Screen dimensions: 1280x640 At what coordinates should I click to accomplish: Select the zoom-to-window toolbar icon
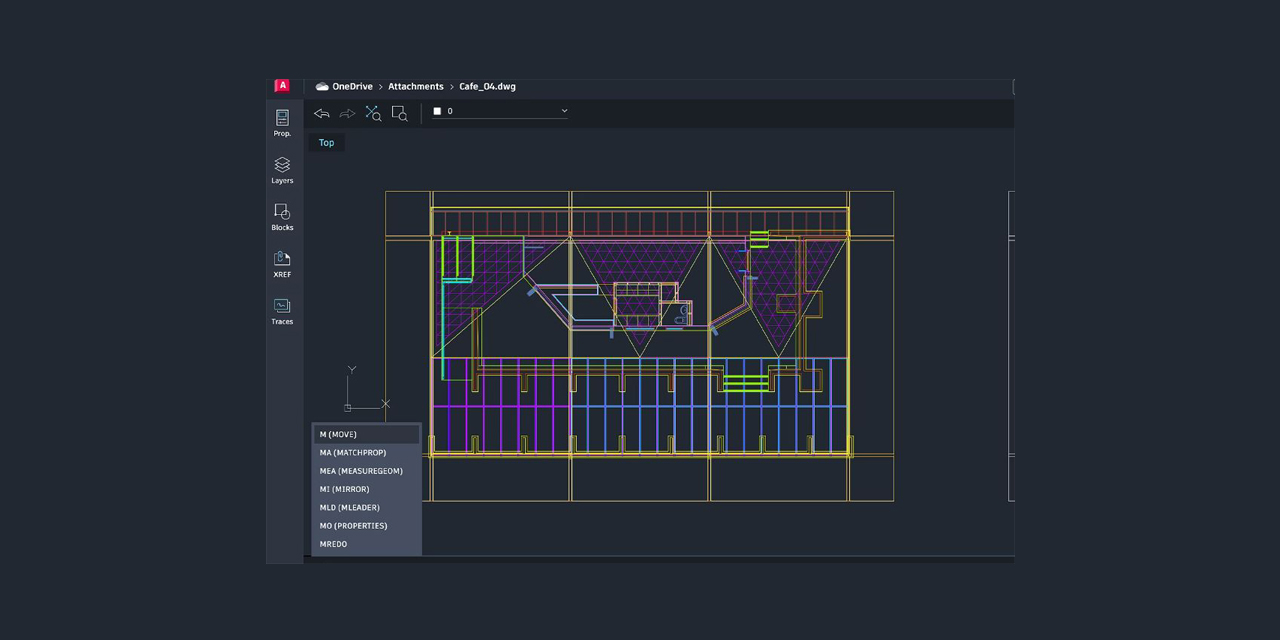click(399, 112)
